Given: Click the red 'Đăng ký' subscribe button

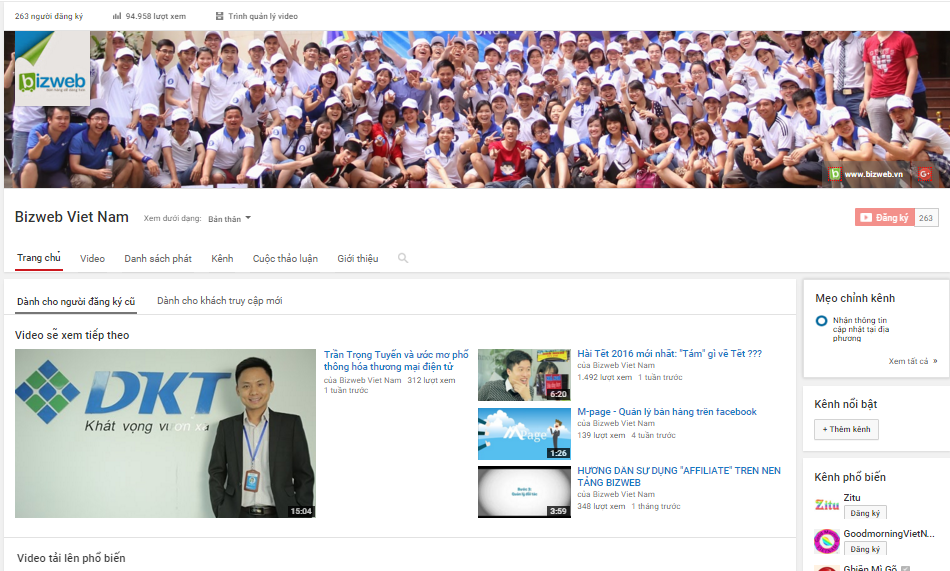Looking at the screenshot, I should tap(884, 218).
